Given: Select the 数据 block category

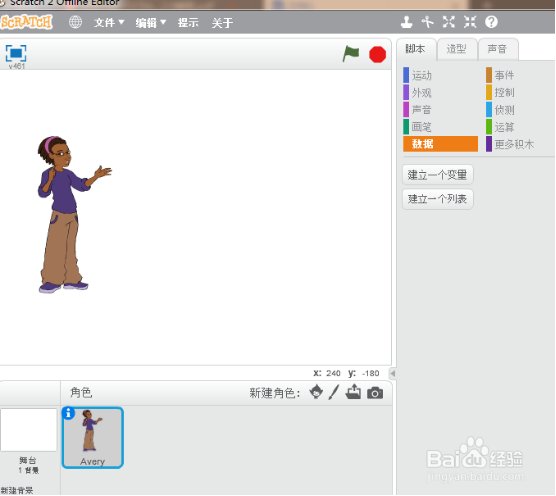Looking at the screenshot, I should coord(440,144).
